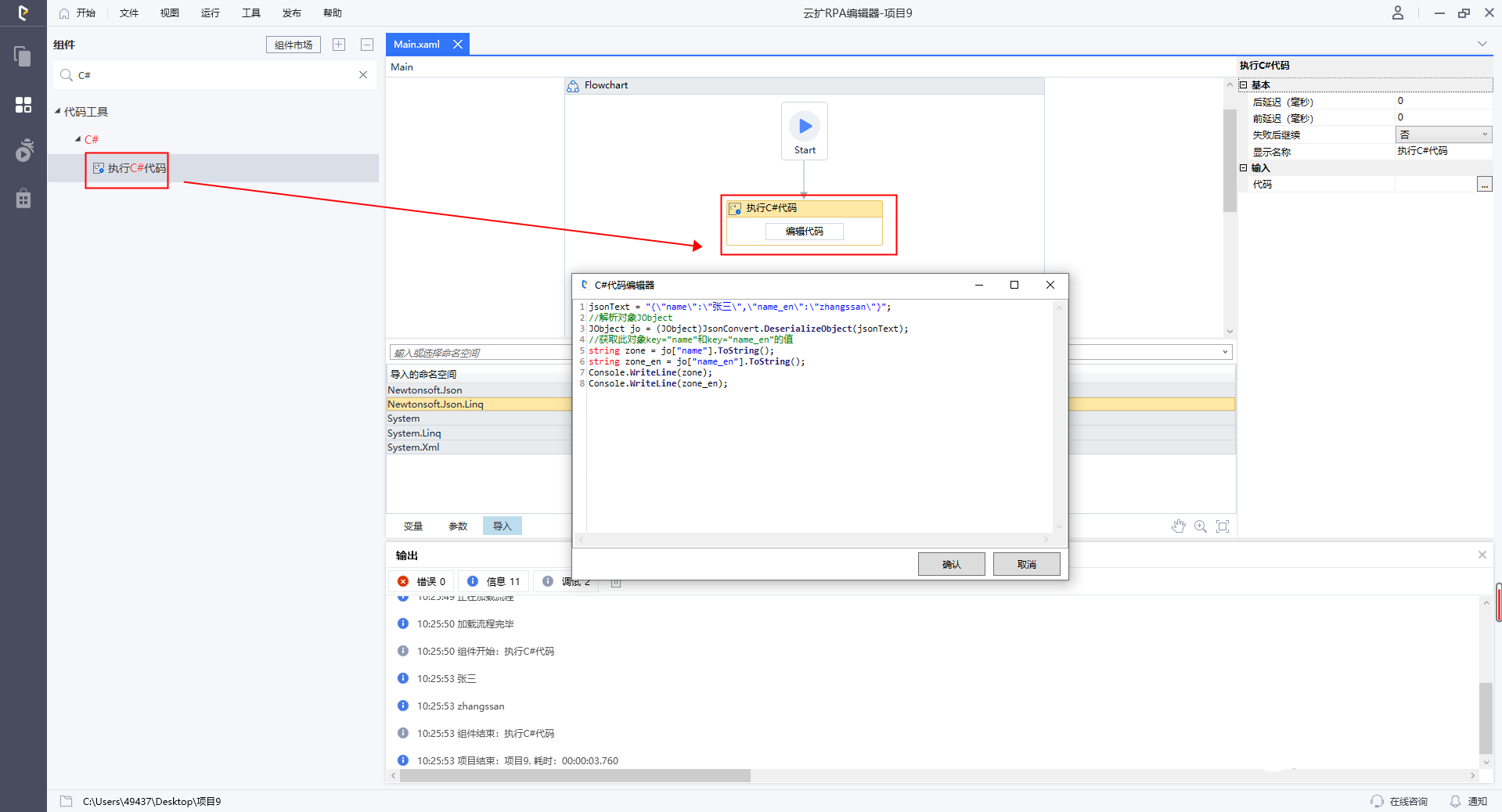Collapse the 代码工具 tree node
The height and width of the screenshot is (812, 1502).
coord(58,111)
